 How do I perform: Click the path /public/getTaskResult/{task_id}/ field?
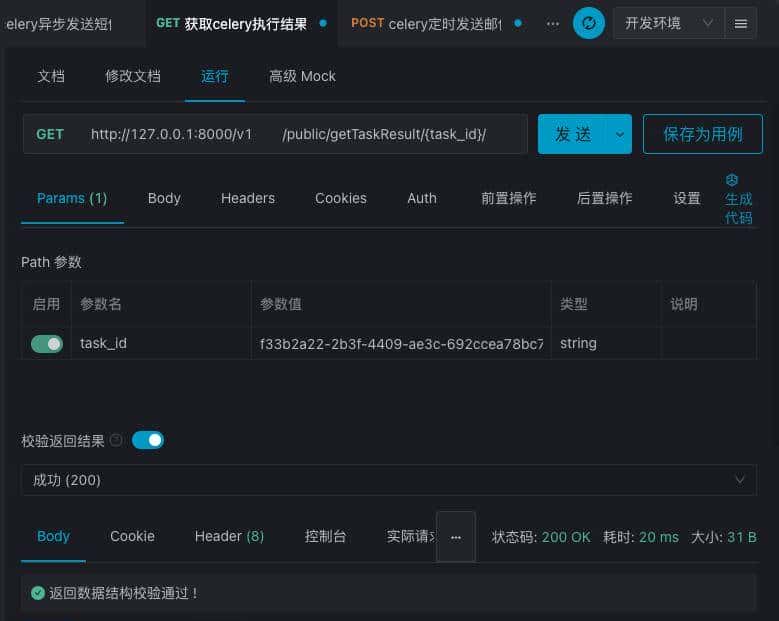coord(385,134)
